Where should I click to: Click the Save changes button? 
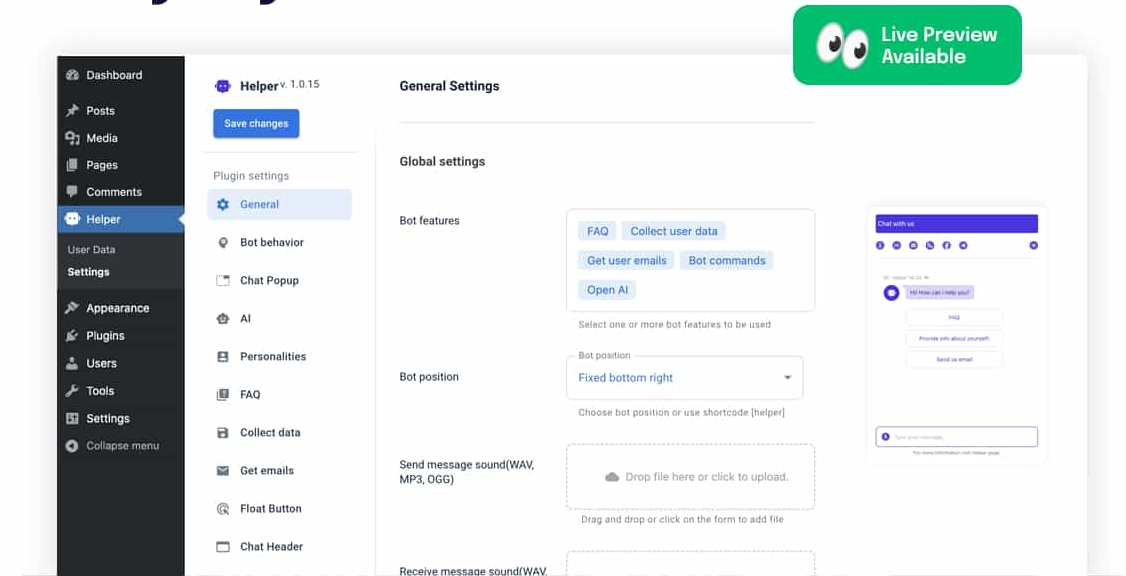pyautogui.click(x=256, y=124)
